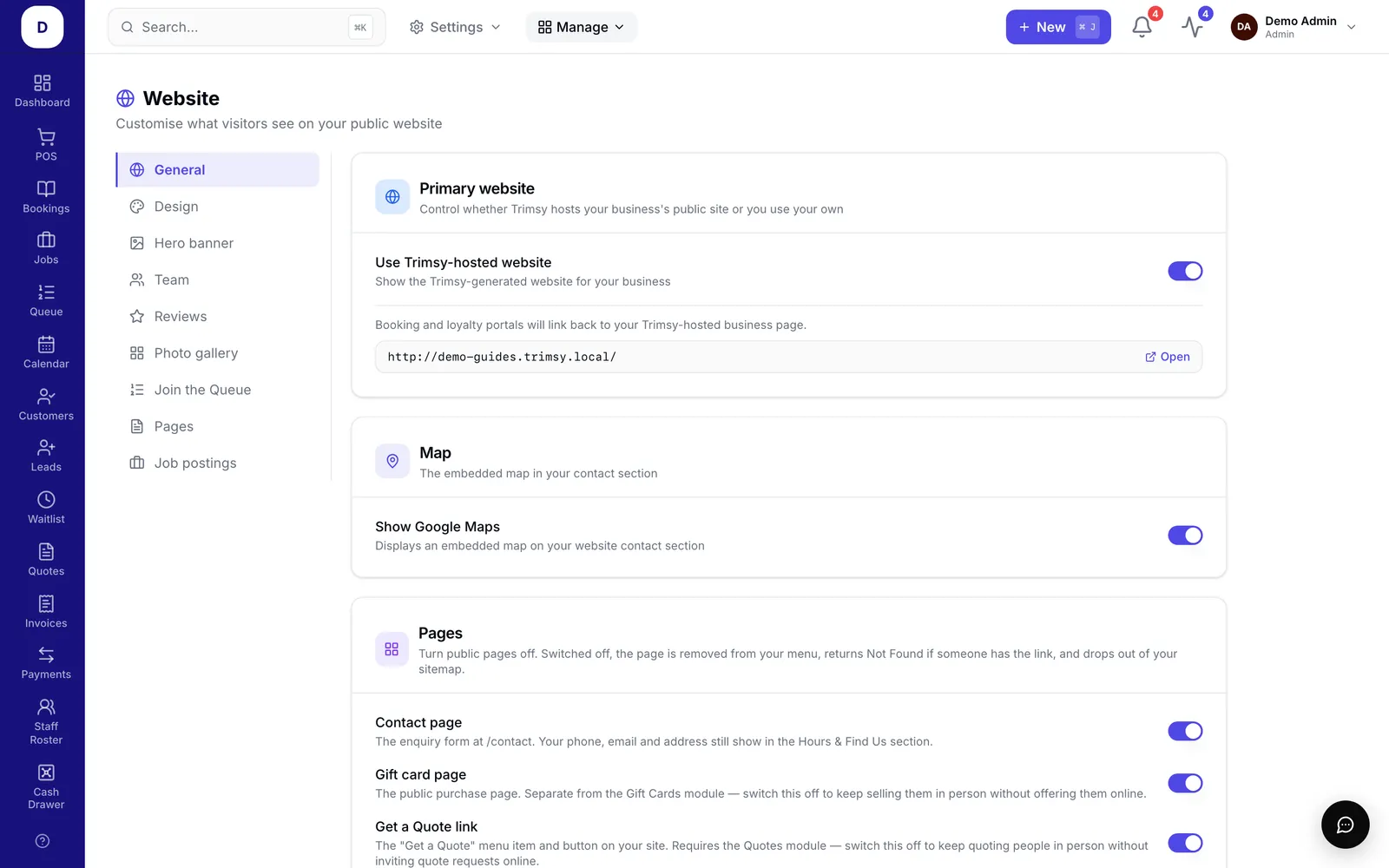Image resolution: width=1389 pixels, height=868 pixels.
Task: Select the Job postings tab
Action: pyautogui.click(x=218, y=464)
